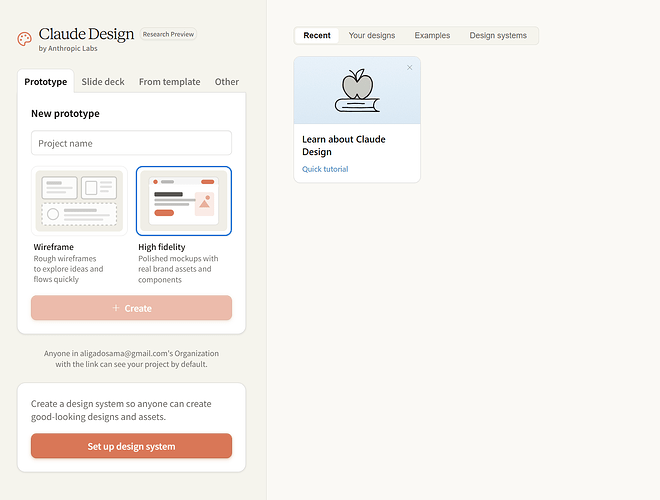Click the Claude Design heading
This screenshot has height=500, width=660.
click(x=86, y=34)
